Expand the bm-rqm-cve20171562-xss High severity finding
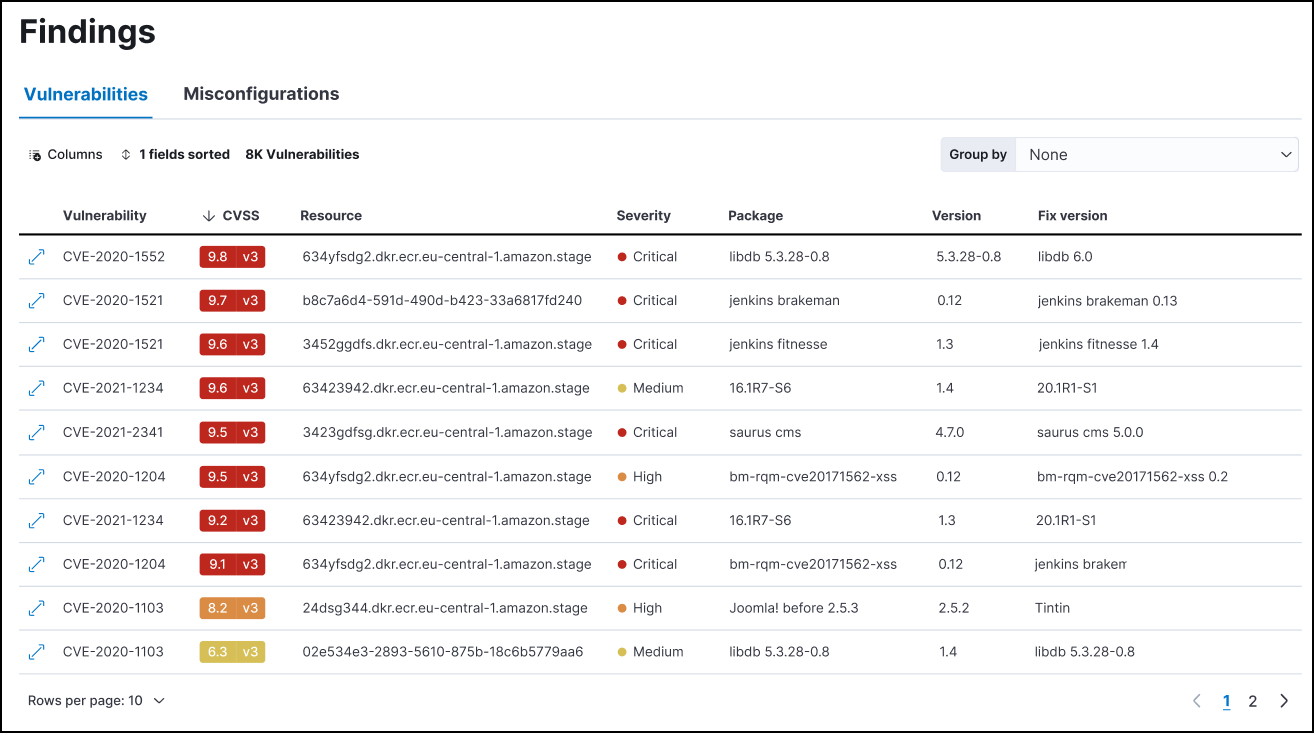Screen dimensions: 1314x733 pos(36,476)
